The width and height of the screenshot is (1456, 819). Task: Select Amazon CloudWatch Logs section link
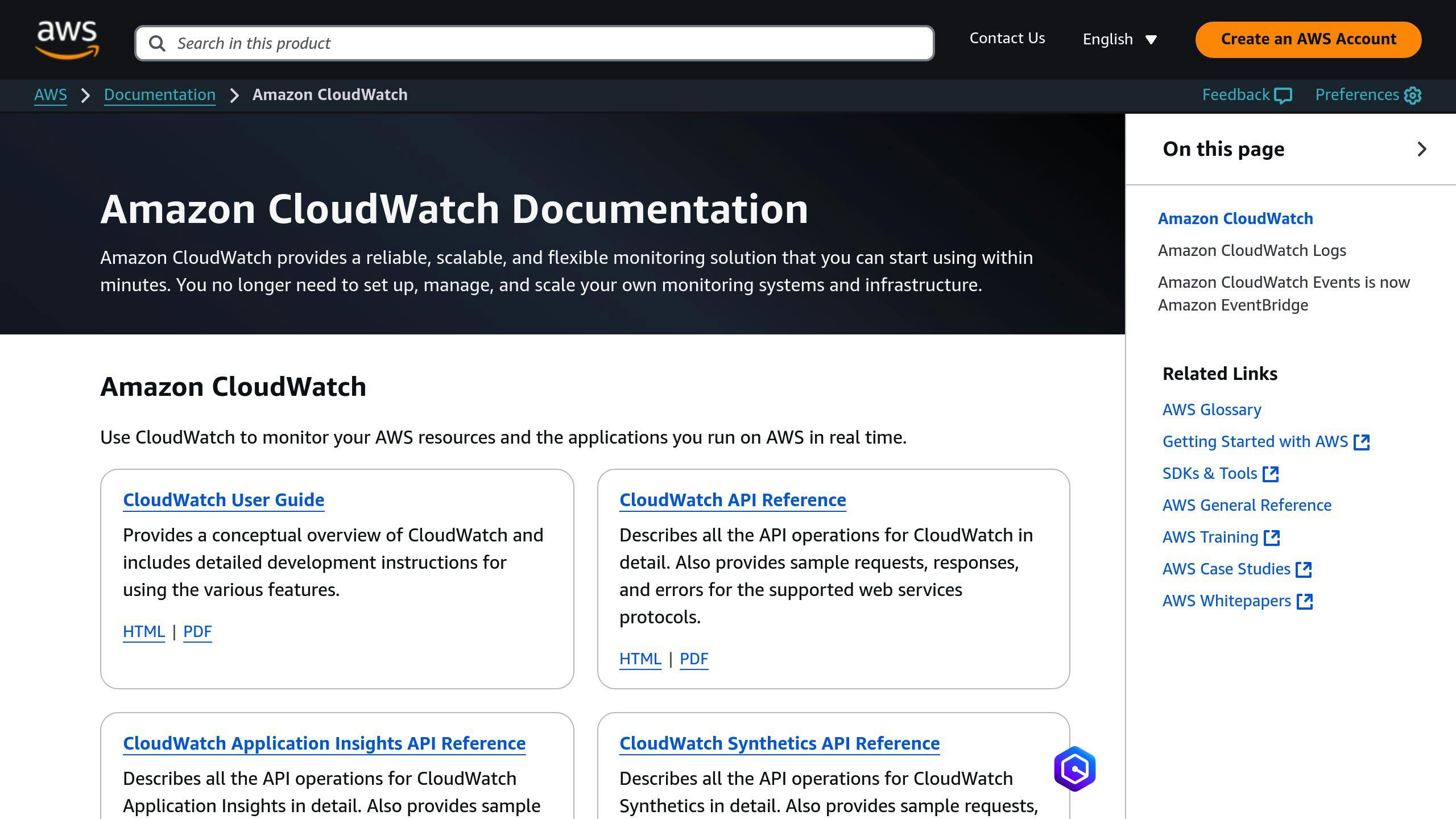(1252, 250)
